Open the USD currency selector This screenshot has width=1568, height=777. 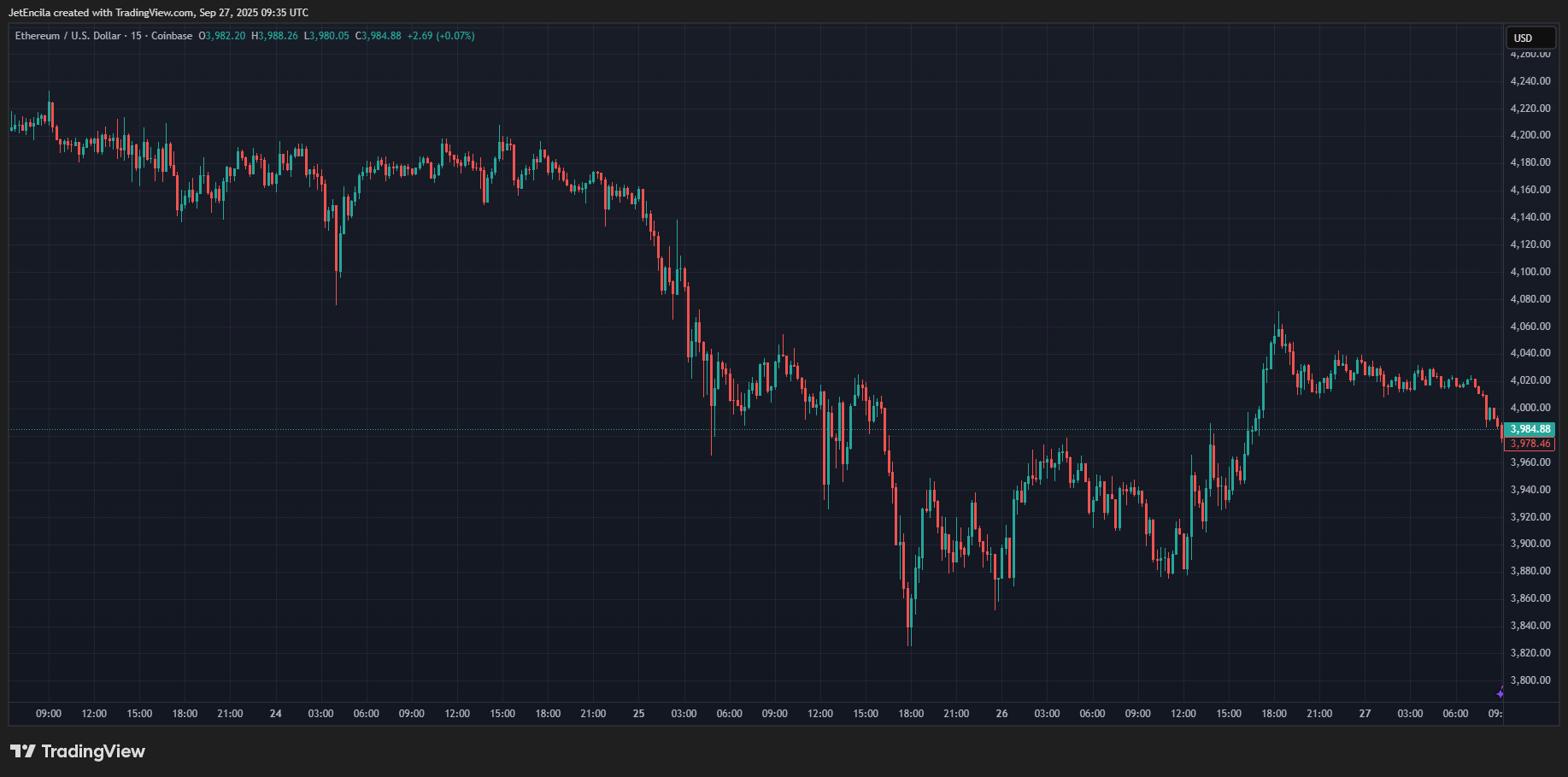(1530, 38)
